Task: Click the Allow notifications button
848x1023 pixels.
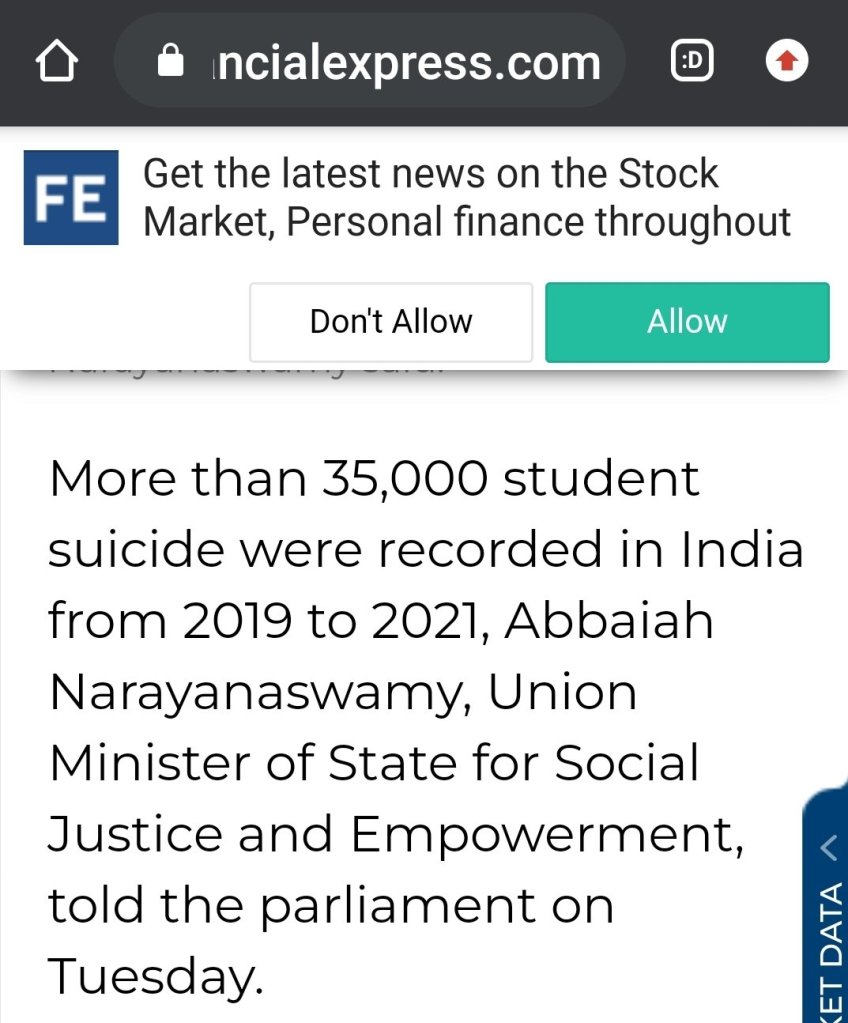Action: 687,322
